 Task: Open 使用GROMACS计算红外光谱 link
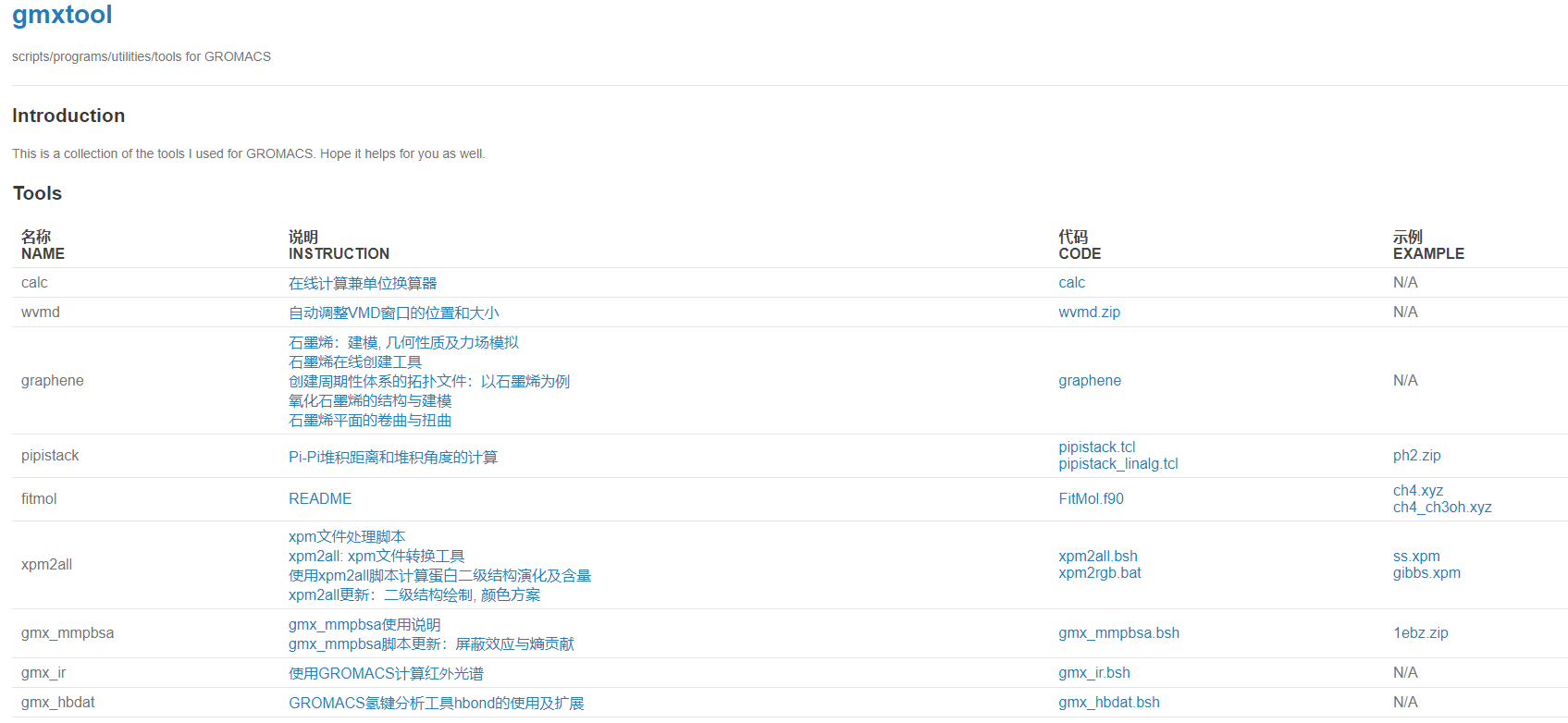click(386, 673)
